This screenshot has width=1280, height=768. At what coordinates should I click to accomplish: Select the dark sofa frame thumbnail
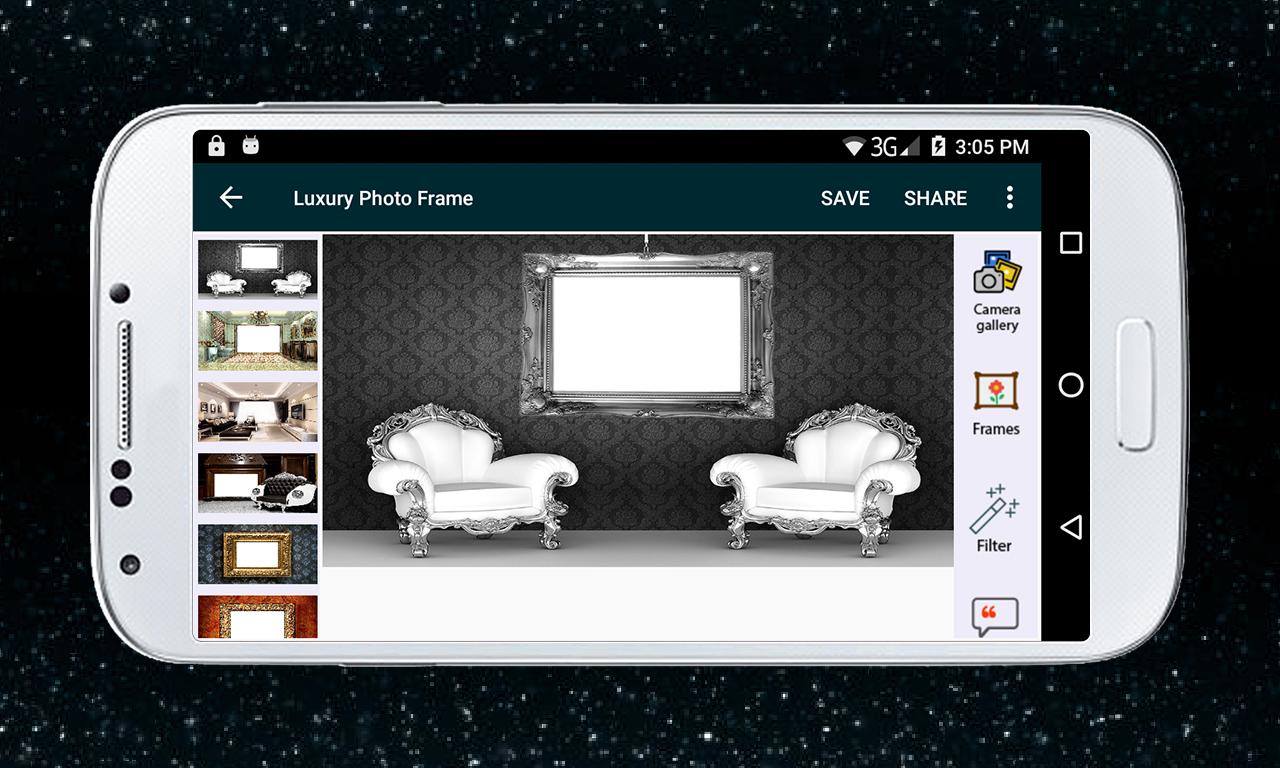(x=258, y=483)
